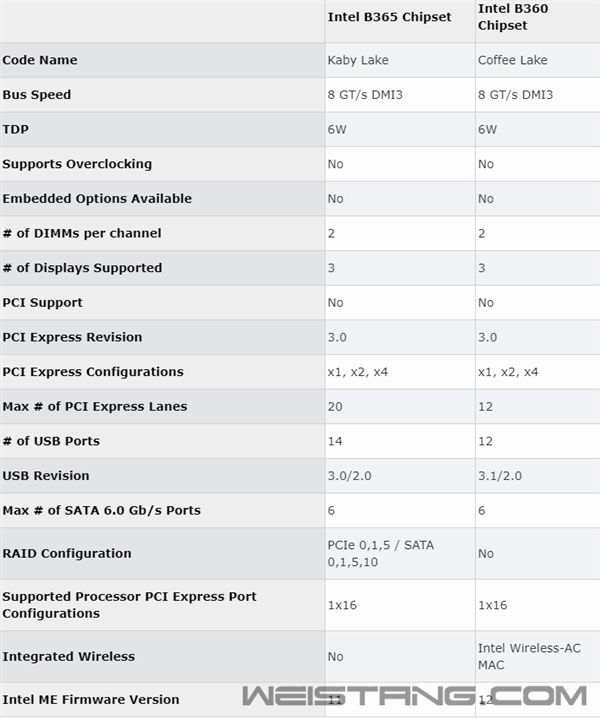
Task: Click the B365 USB ports value 14
Action: coord(335,441)
